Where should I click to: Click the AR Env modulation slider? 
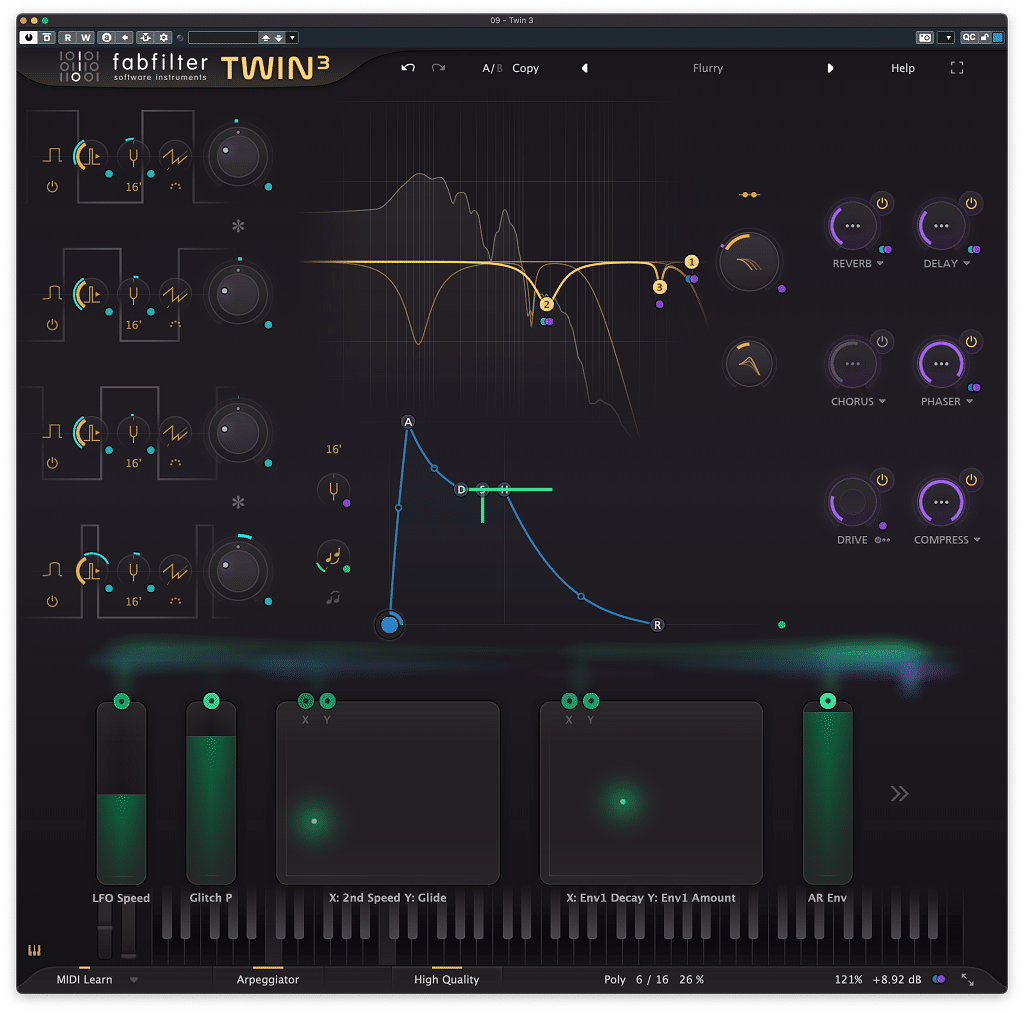[827, 792]
